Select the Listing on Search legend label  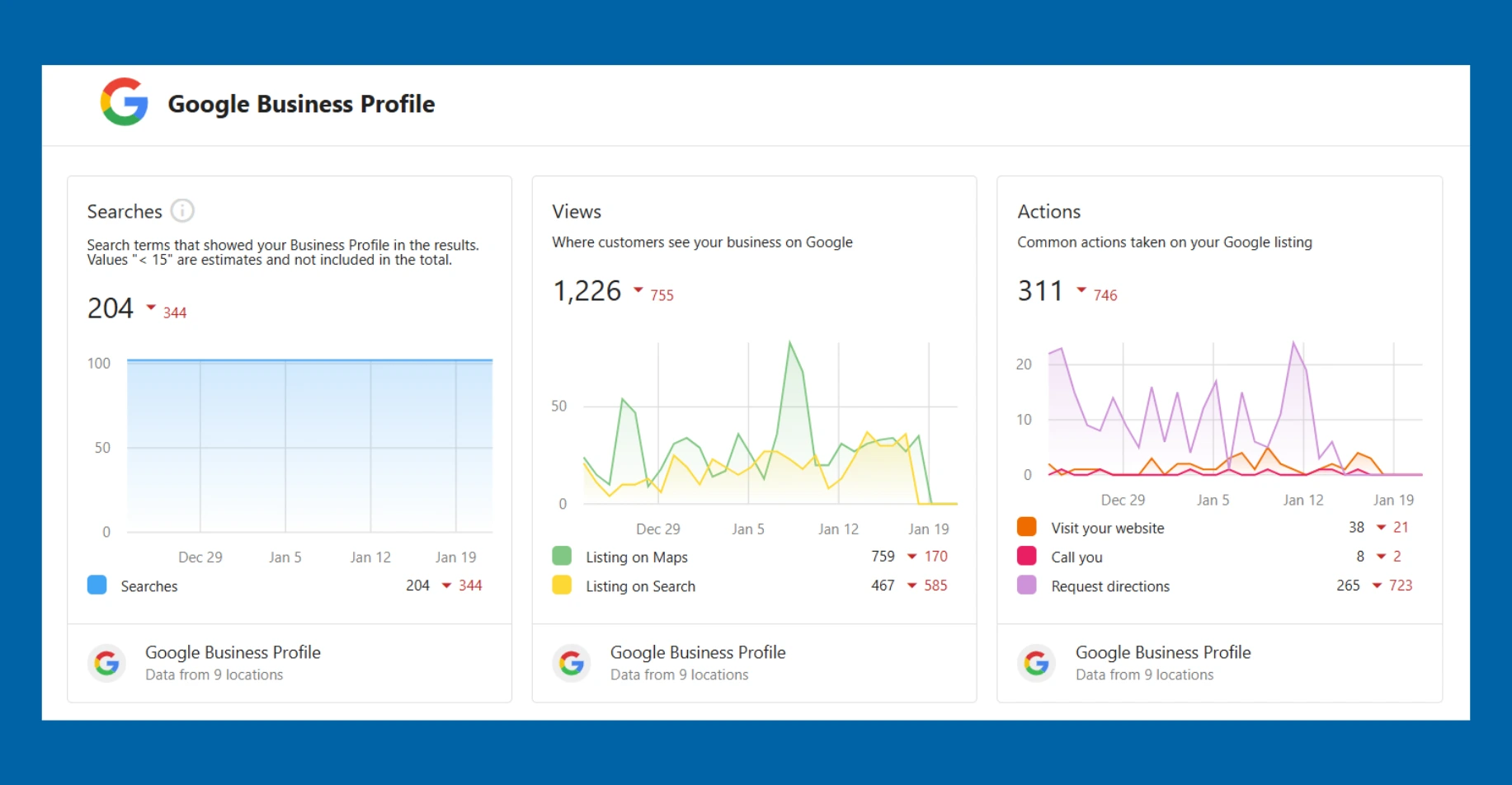[641, 586]
